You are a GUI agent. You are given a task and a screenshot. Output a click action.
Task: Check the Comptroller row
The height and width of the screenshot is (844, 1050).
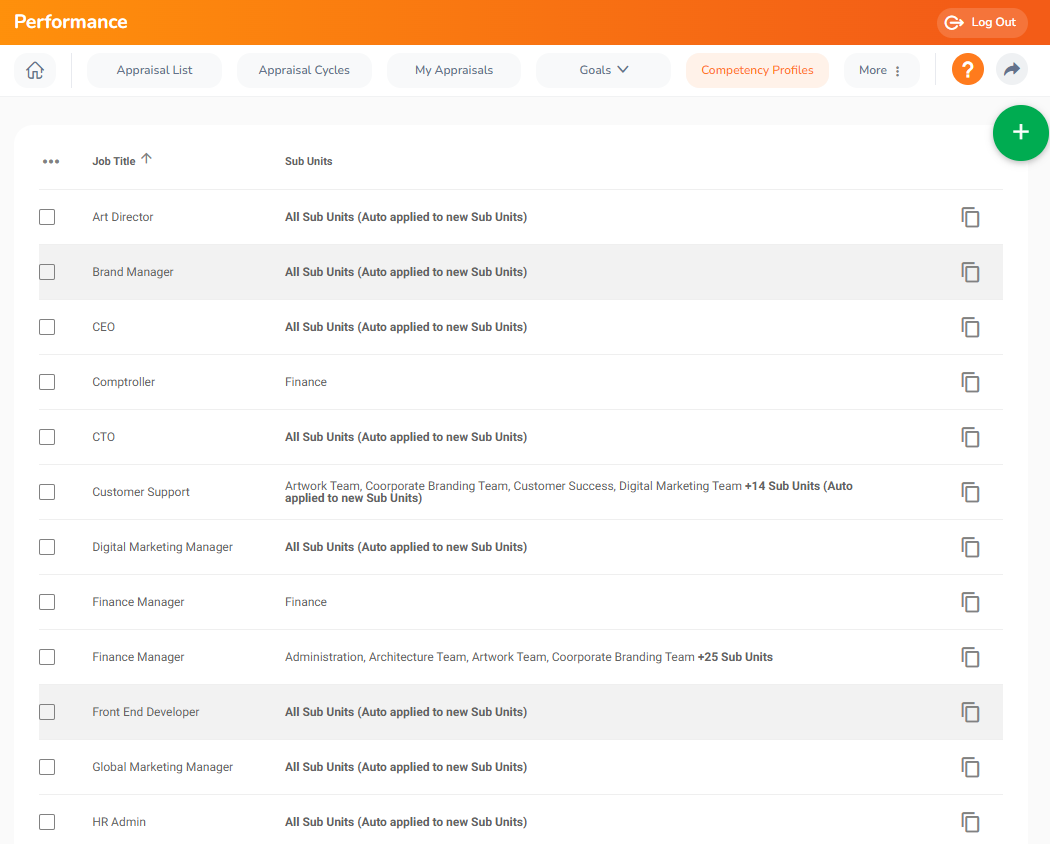click(x=47, y=382)
